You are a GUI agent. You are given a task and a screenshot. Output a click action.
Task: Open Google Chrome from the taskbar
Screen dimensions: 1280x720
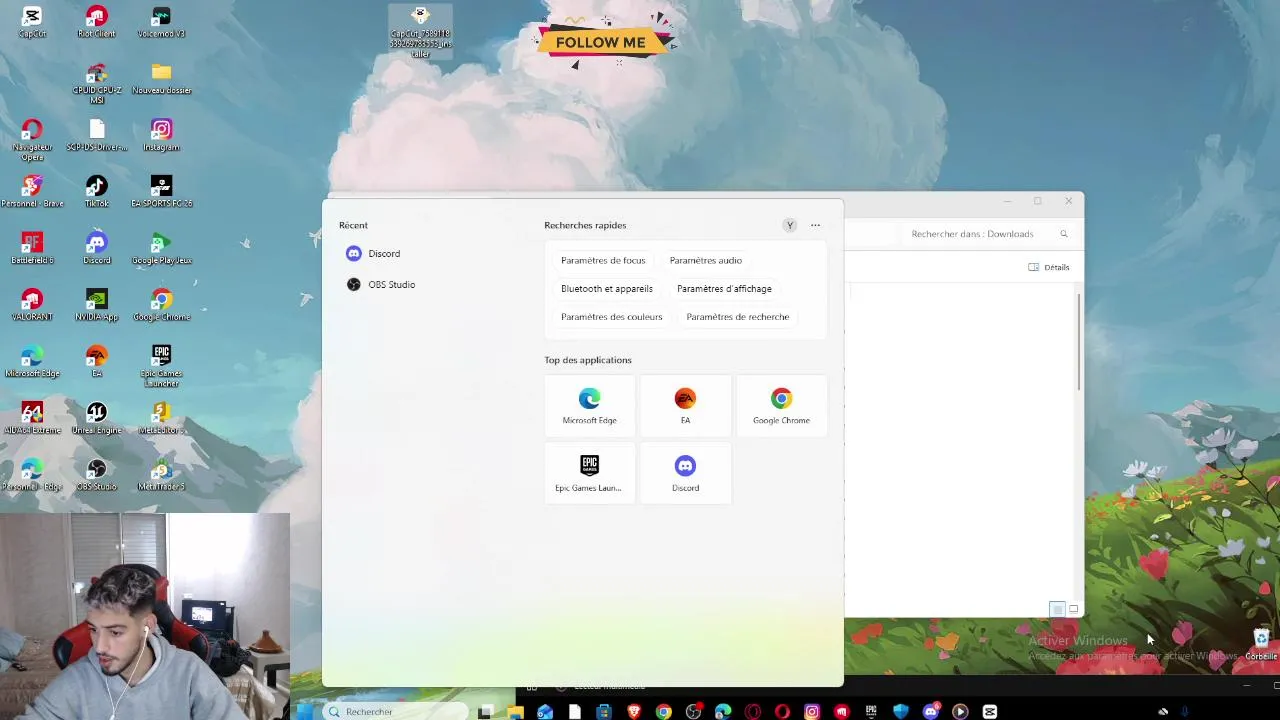coord(663,711)
